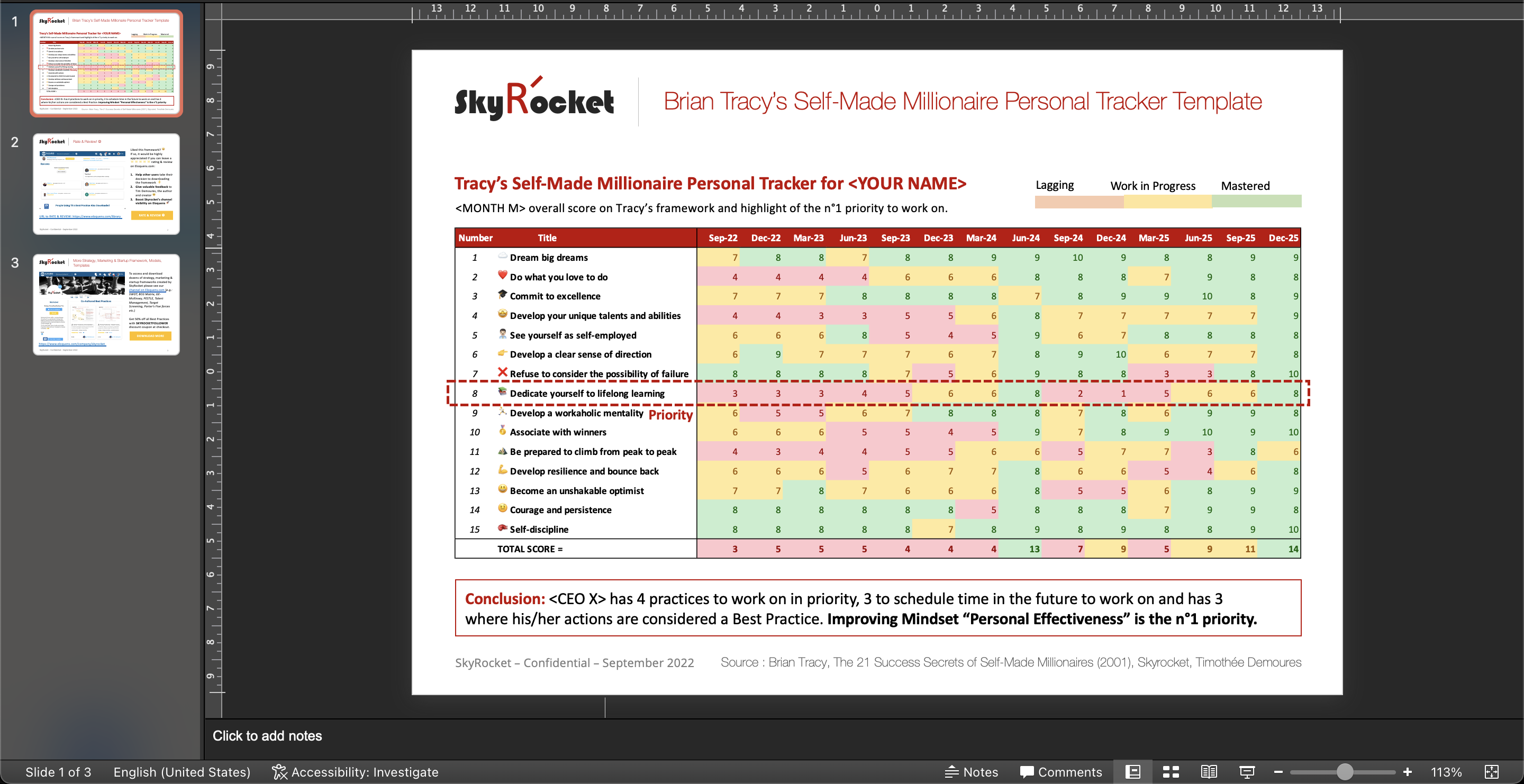
Task: Click red X icon by Refuse failure
Action: pos(502,372)
